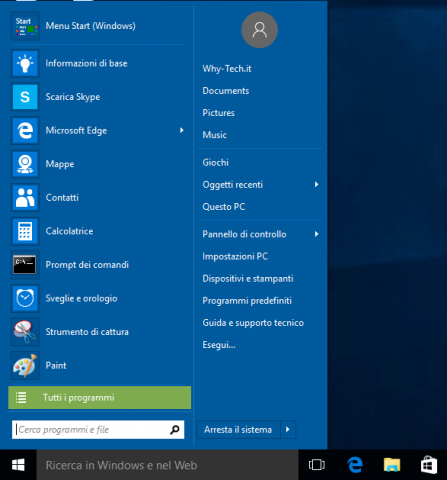Screen dimensions: 447x480
Task: Select Impostazioni PC menu entry
Action: click(235, 256)
